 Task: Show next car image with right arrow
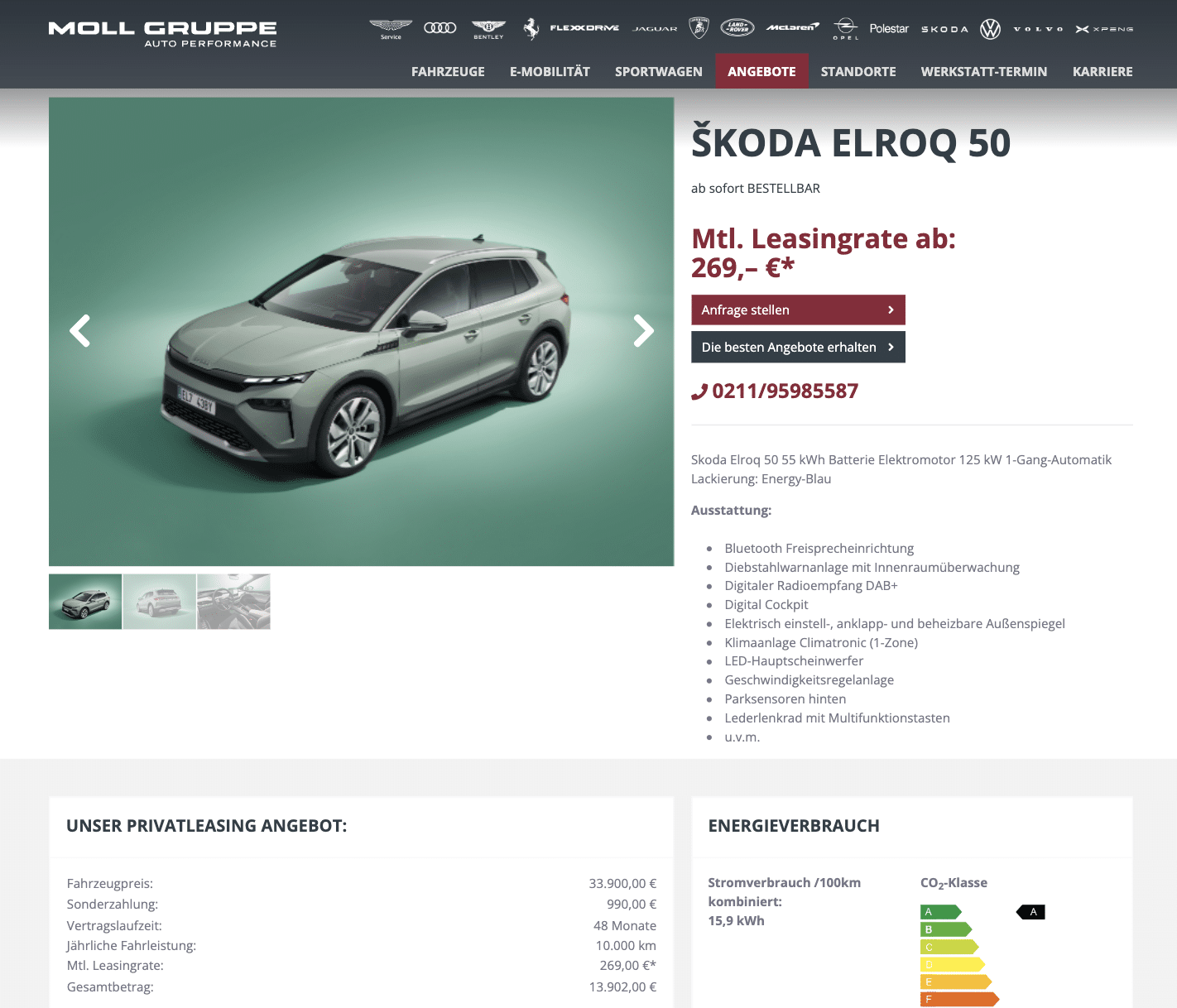[x=644, y=331]
